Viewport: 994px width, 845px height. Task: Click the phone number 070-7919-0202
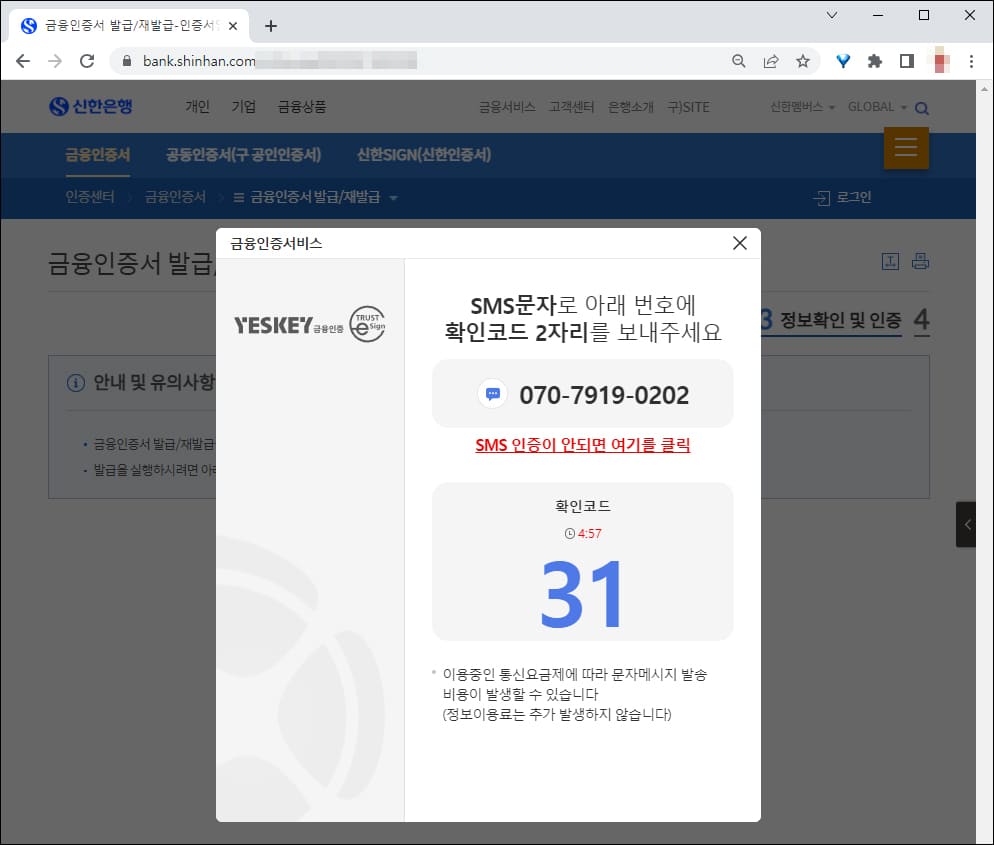click(604, 396)
